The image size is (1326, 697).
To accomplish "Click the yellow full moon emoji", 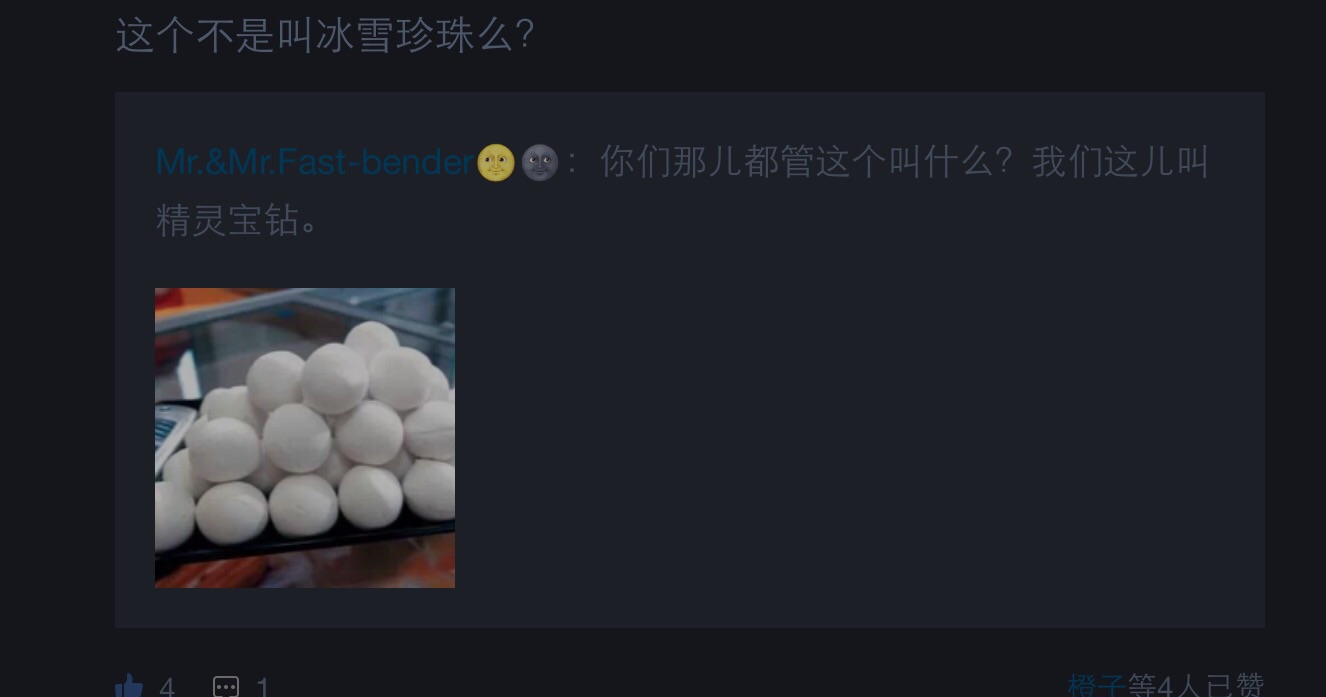I will pos(496,163).
